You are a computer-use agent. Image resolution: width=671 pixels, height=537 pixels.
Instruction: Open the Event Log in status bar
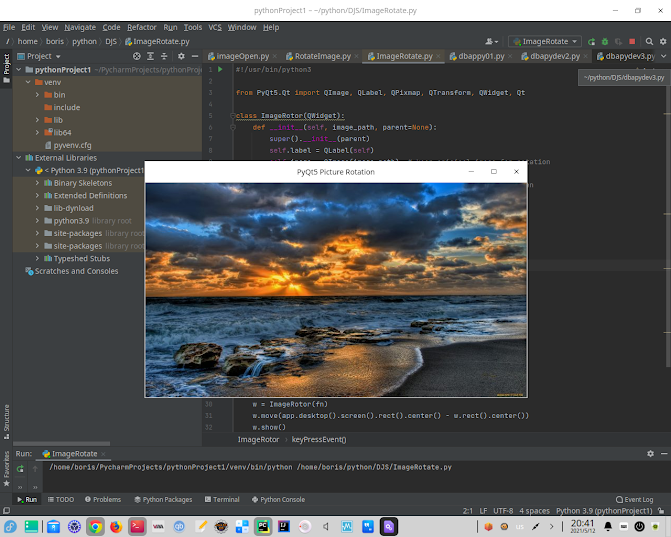pyautogui.click(x=635, y=499)
